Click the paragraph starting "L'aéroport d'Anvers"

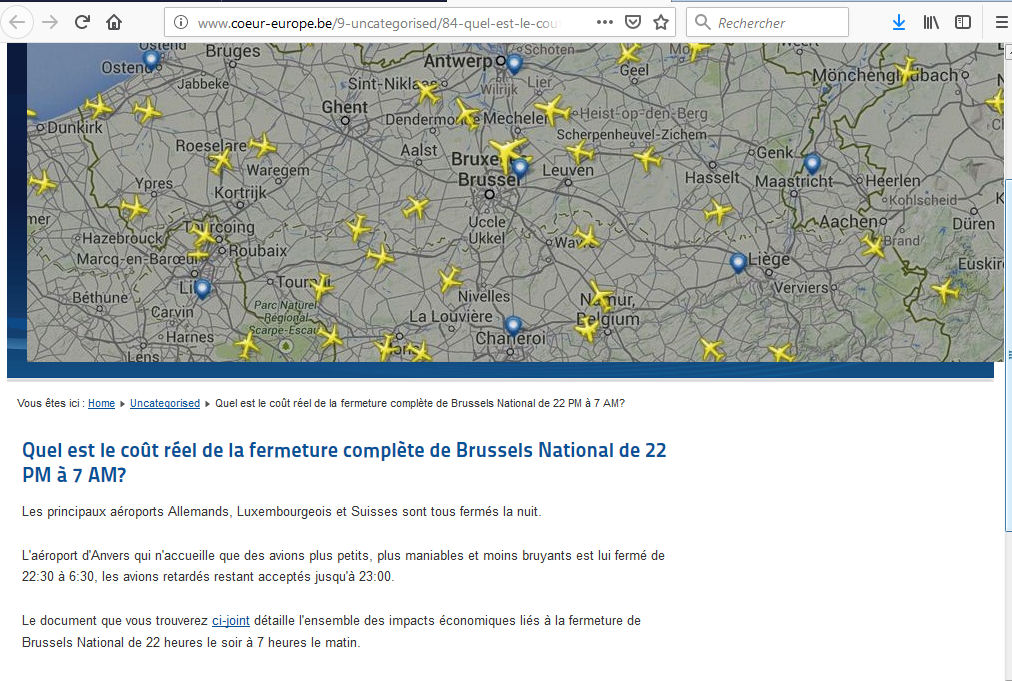pyautogui.click(x=343, y=566)
